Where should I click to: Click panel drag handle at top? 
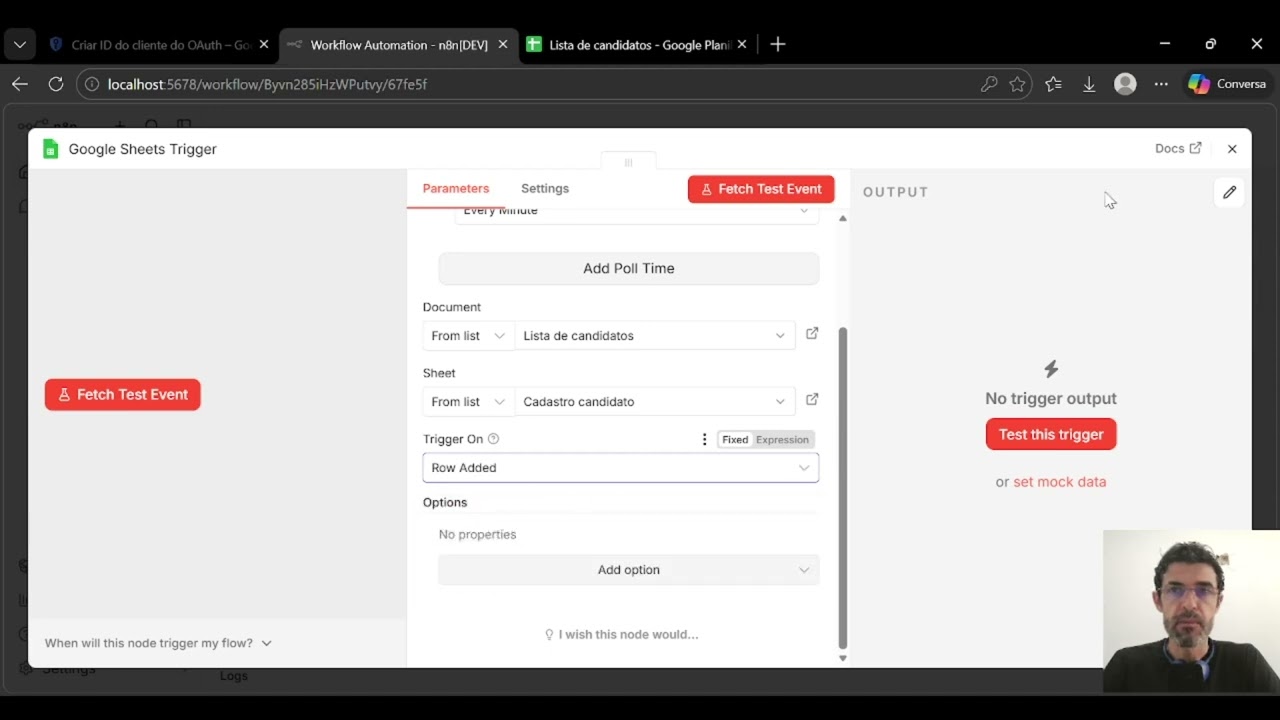pyautogui.click(x=628, y=162)
